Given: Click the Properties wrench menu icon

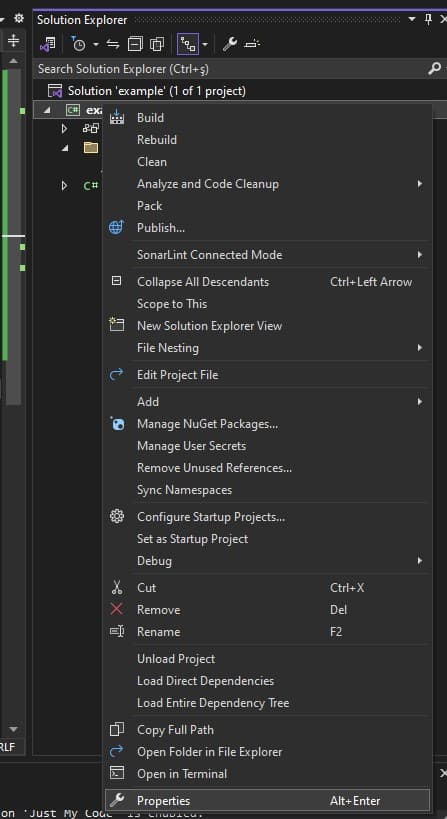Looking at the screenshot, I should [x=117, y=800].
